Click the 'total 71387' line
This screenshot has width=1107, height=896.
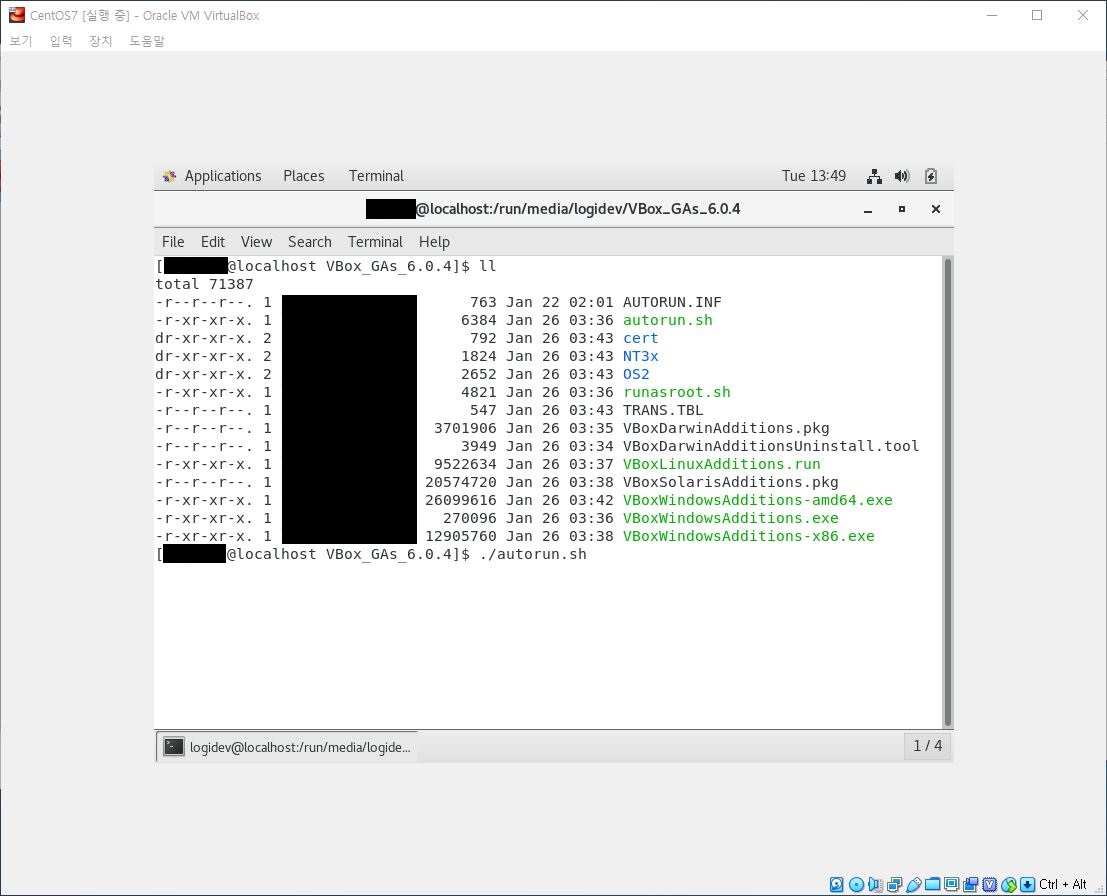[204, 284]
